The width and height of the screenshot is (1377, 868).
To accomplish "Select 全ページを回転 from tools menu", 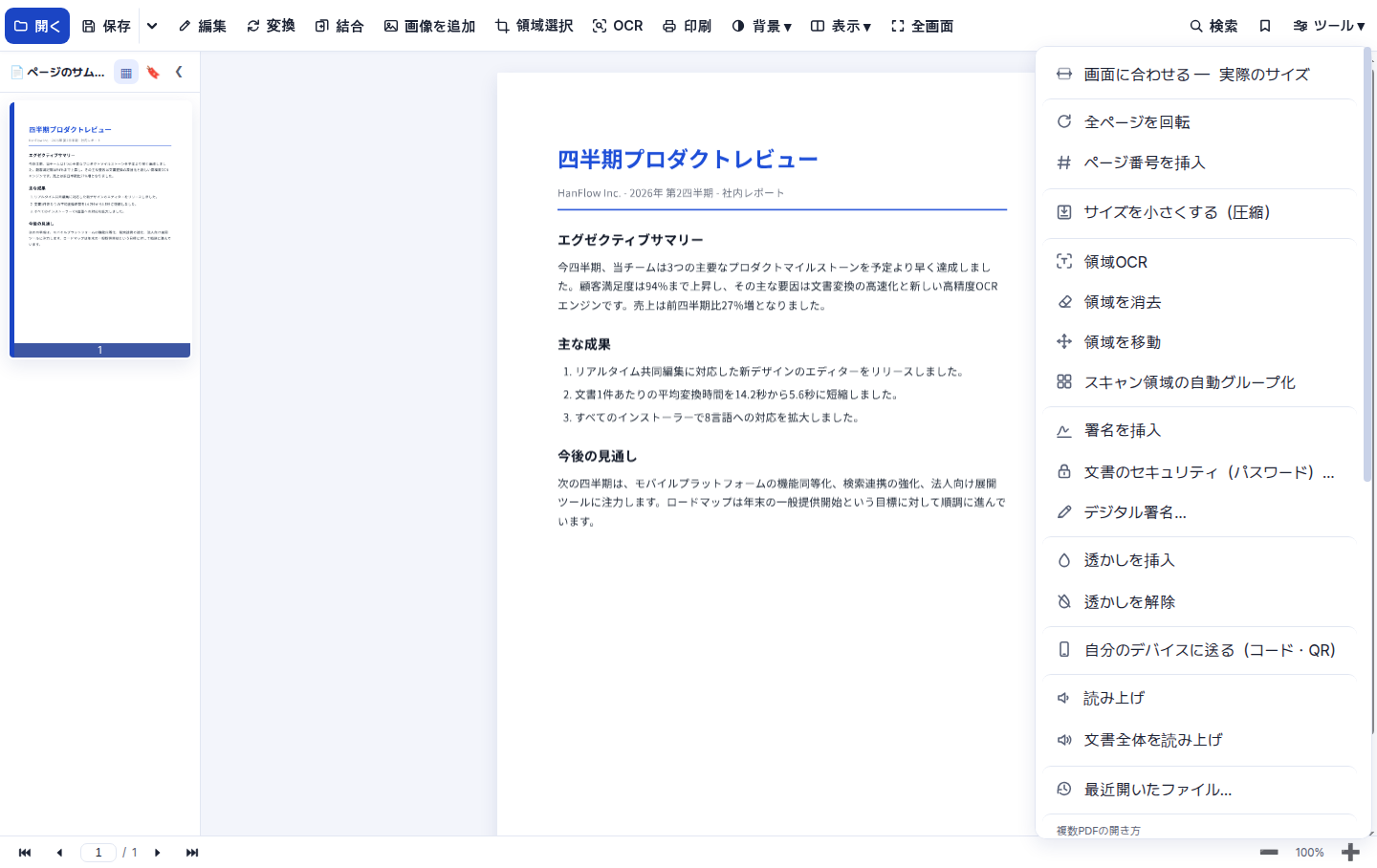I will click(x=1199, y=122).
